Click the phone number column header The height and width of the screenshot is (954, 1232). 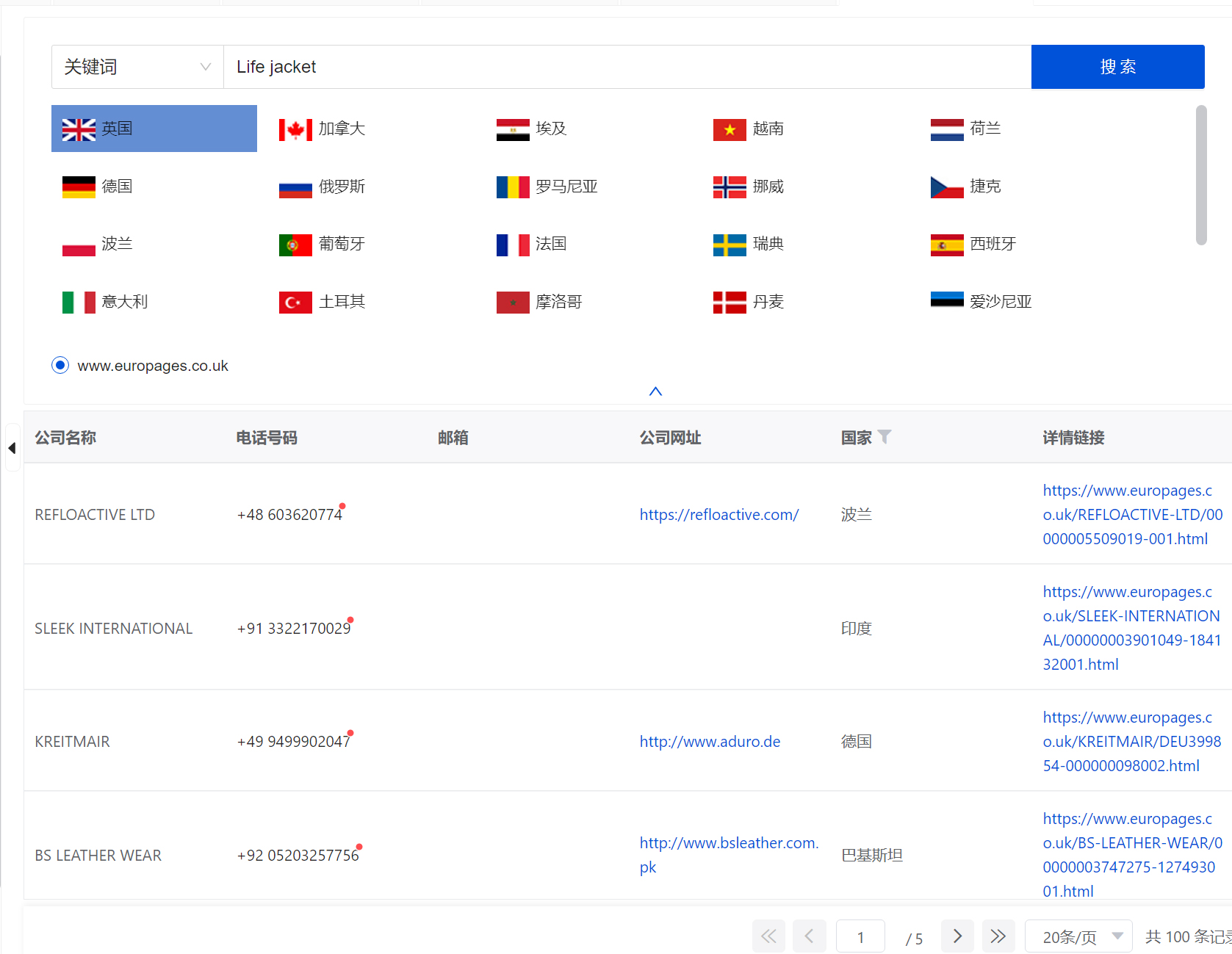click(266, 438)
